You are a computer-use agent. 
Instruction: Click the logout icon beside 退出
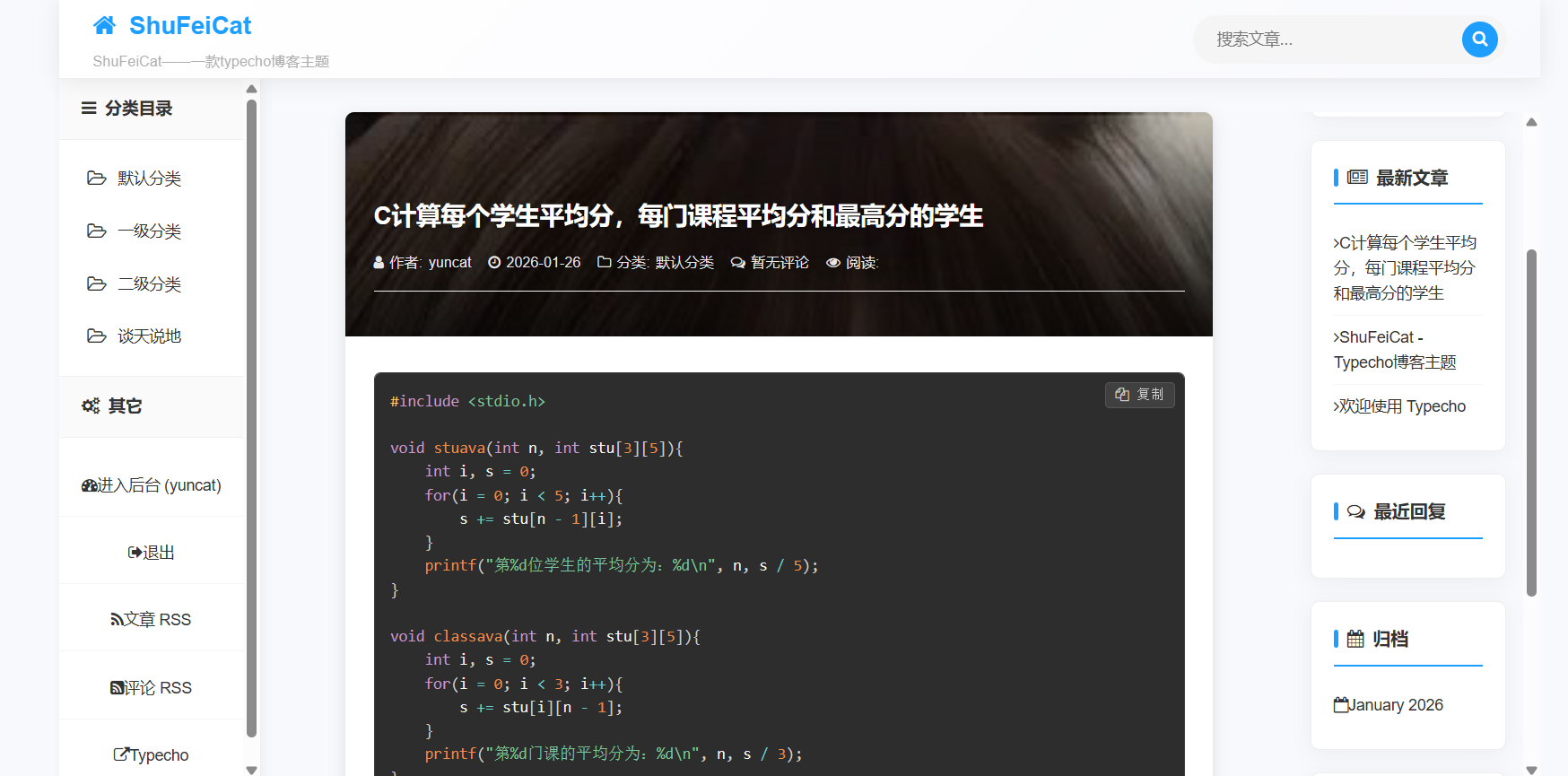[x=135, y=553]
